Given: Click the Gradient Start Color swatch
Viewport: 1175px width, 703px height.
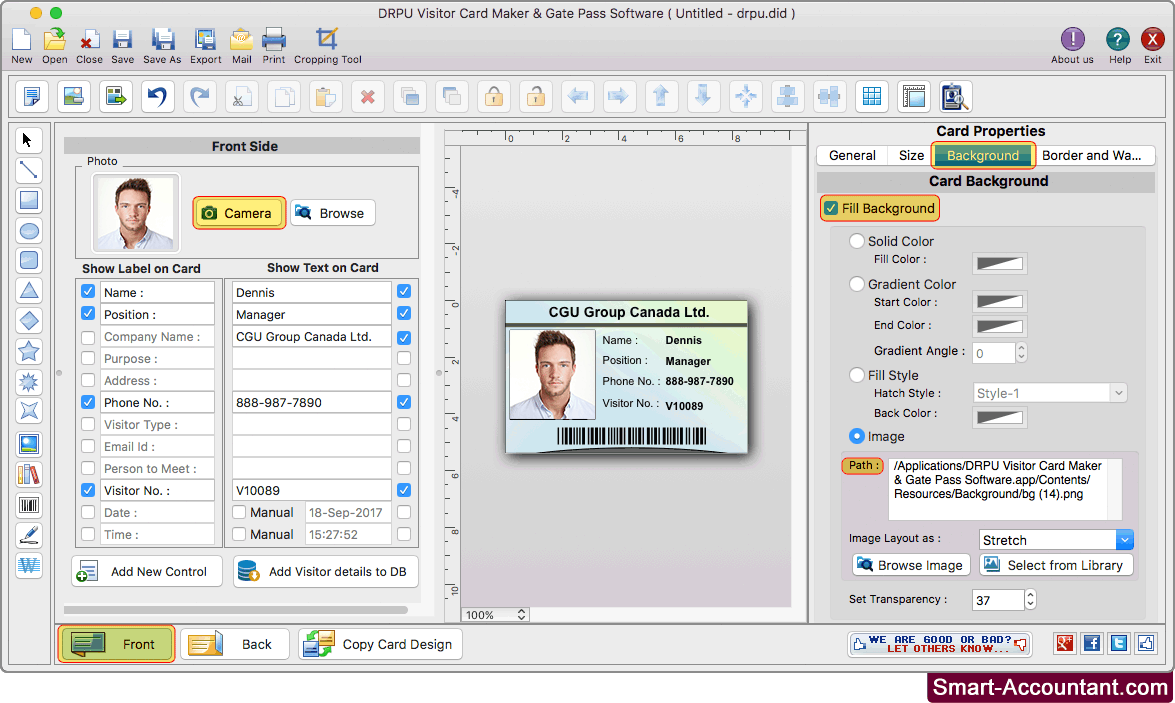Looking at the screenshot, I should tap(999, 302).
